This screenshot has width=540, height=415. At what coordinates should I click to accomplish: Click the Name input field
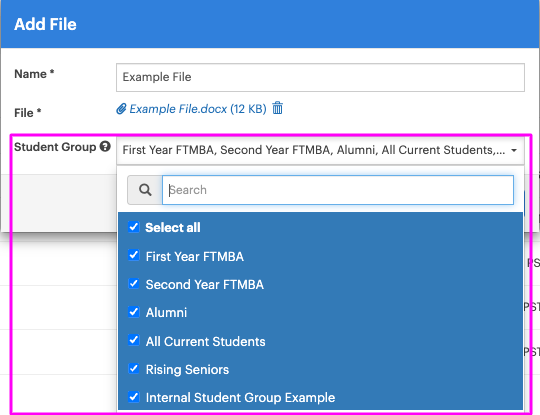click(320, 77)
